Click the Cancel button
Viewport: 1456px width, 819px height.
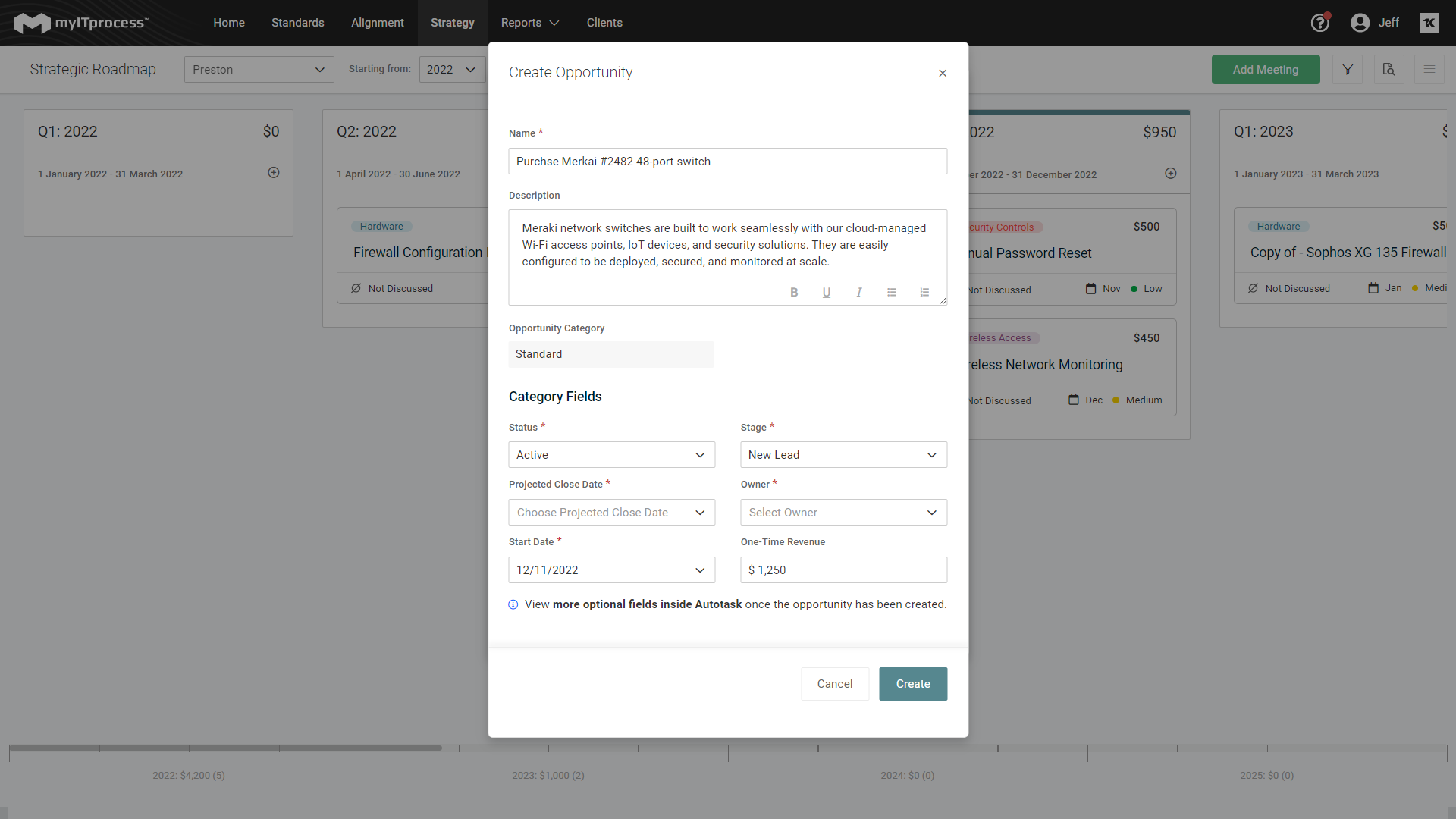(835, 684)
